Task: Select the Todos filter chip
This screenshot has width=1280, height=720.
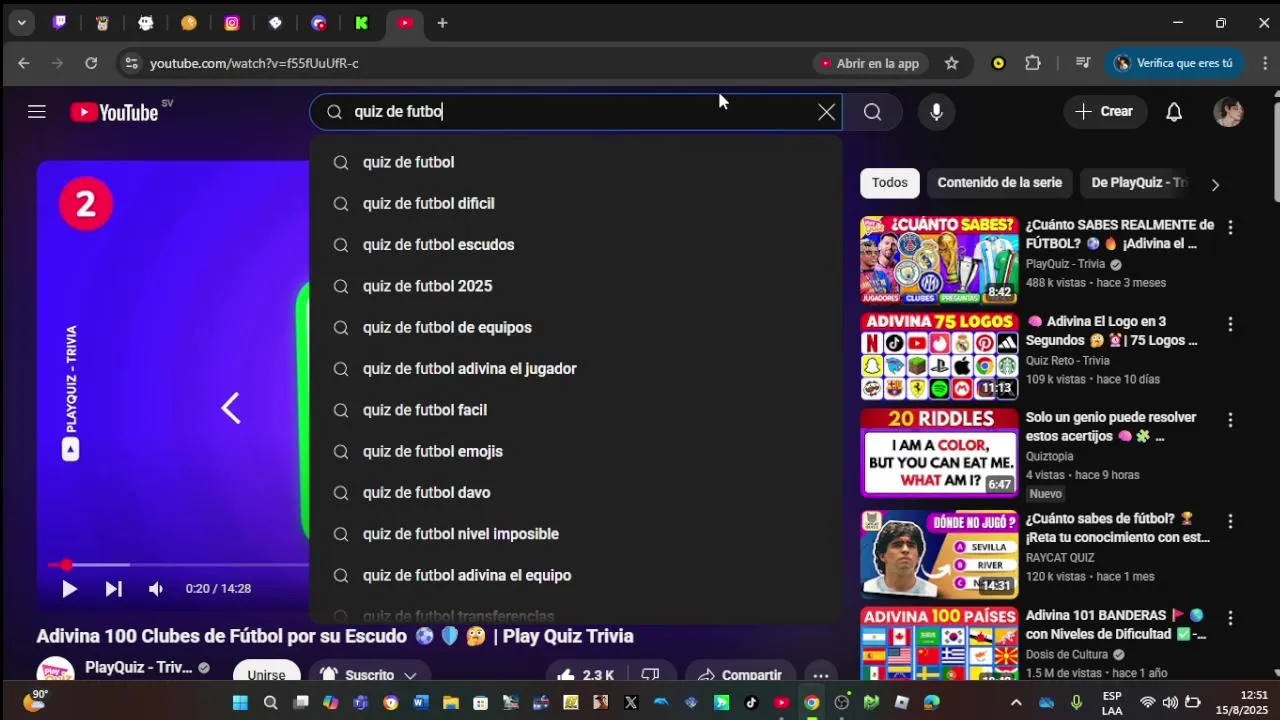Action: coord(889,183)
